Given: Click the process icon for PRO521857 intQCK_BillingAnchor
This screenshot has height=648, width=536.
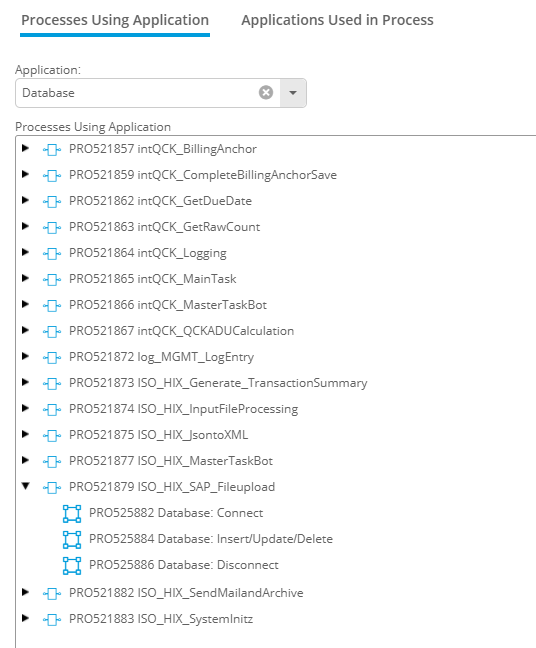Looking at the screenshot, I should 52,149.
